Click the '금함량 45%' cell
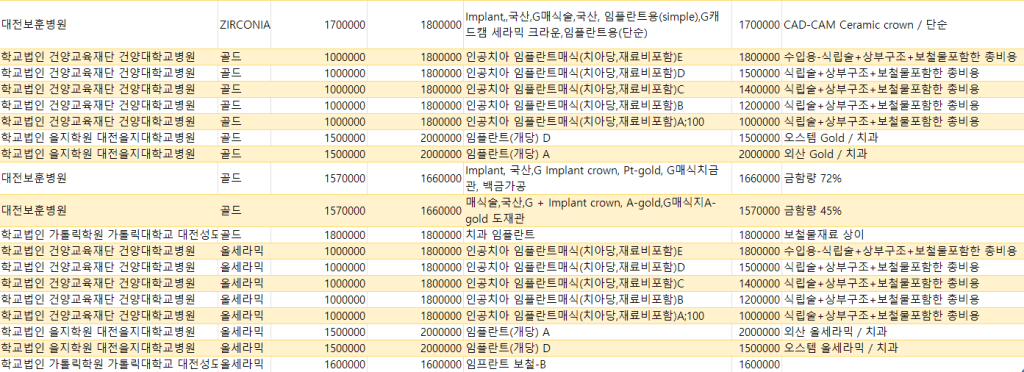 coord(902,210)
